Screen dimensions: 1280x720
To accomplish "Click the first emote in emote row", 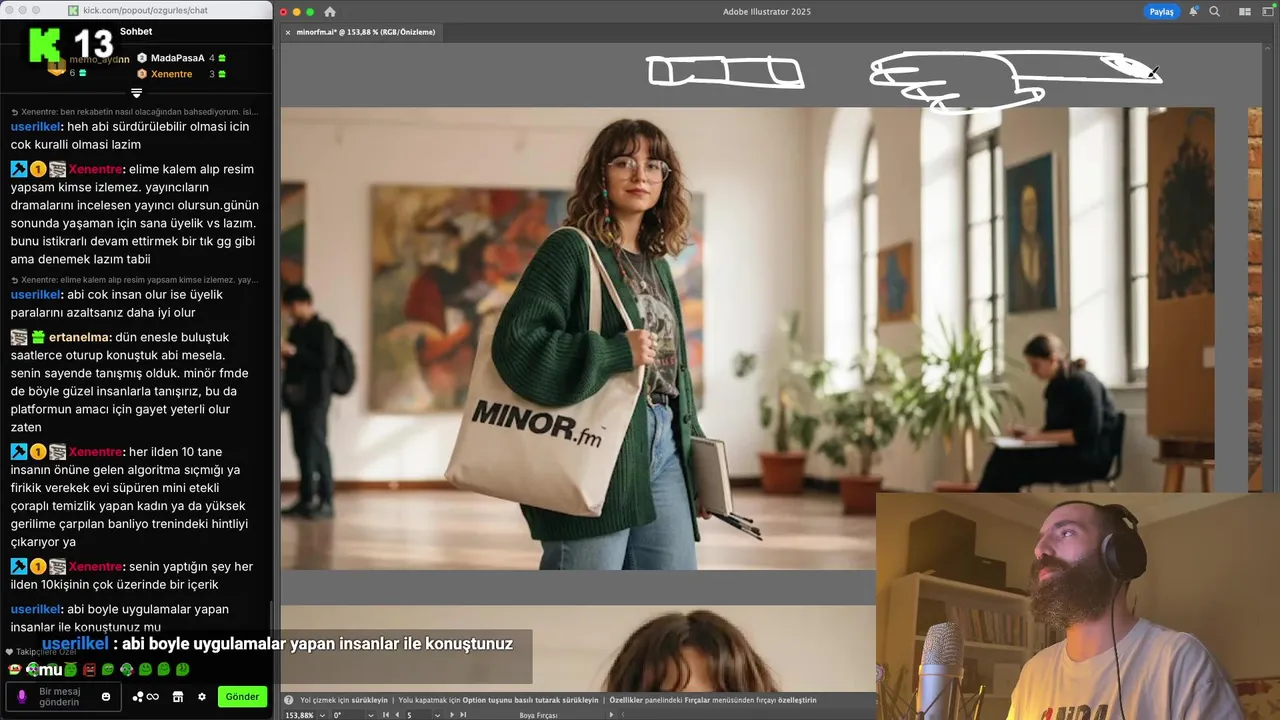I will (14, 669).
